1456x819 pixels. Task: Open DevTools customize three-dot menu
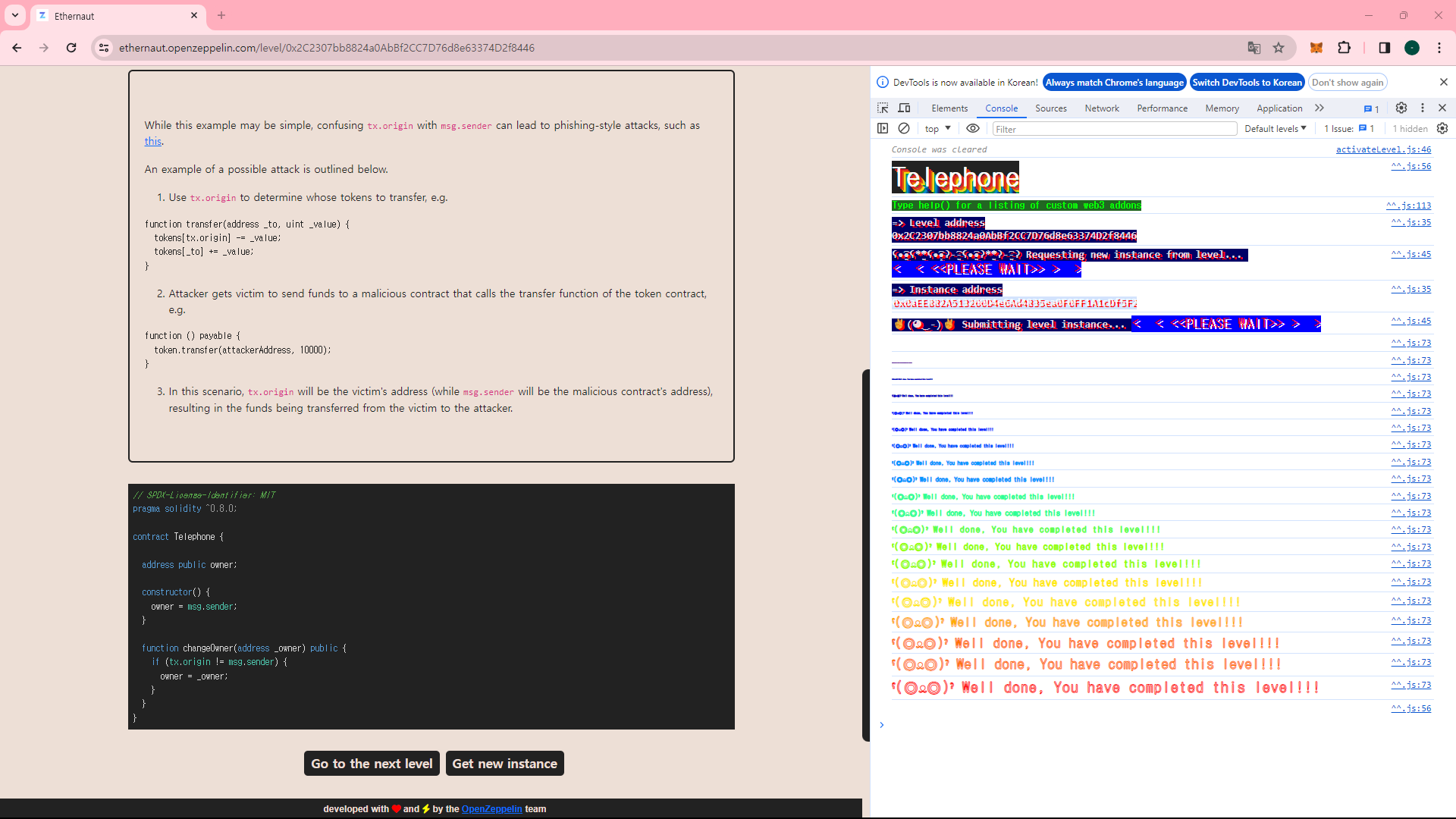point(1423,108)
